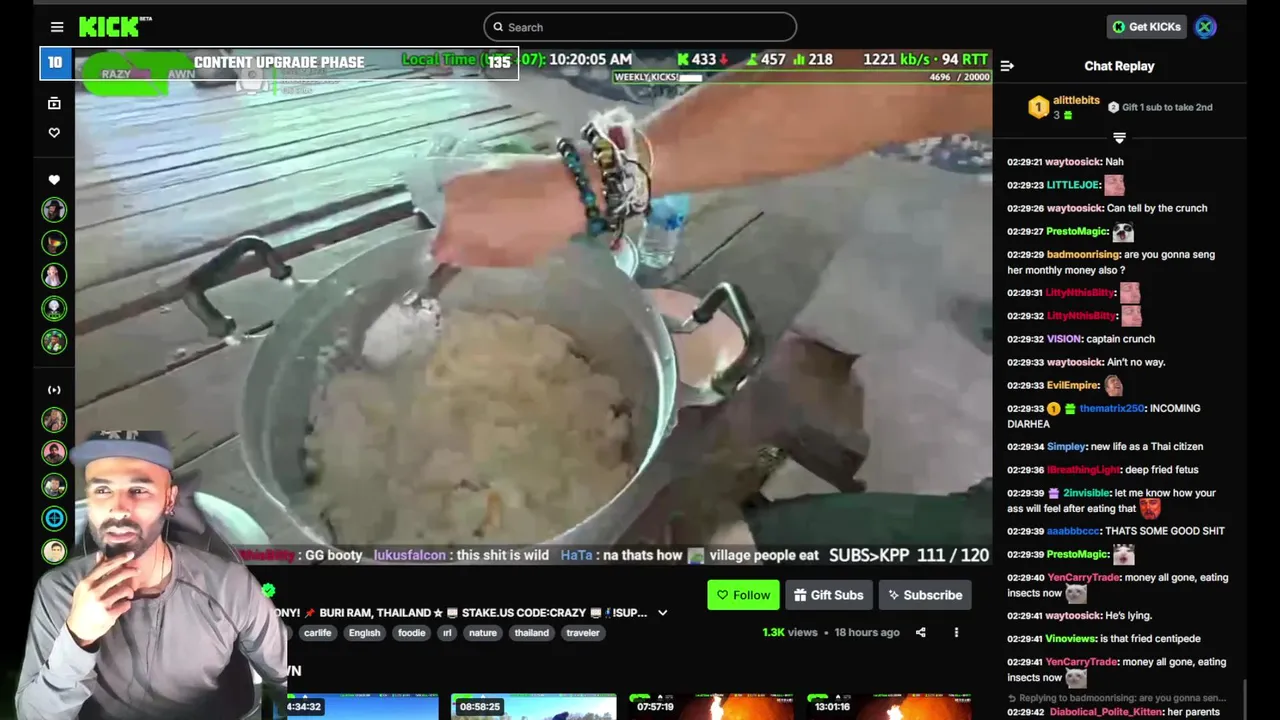The width and height of the screenshot is (1280, 720).
Task: Click LITTLEJOE's emote in chat
Action: pyautogui.click(x=1114, y=185)
